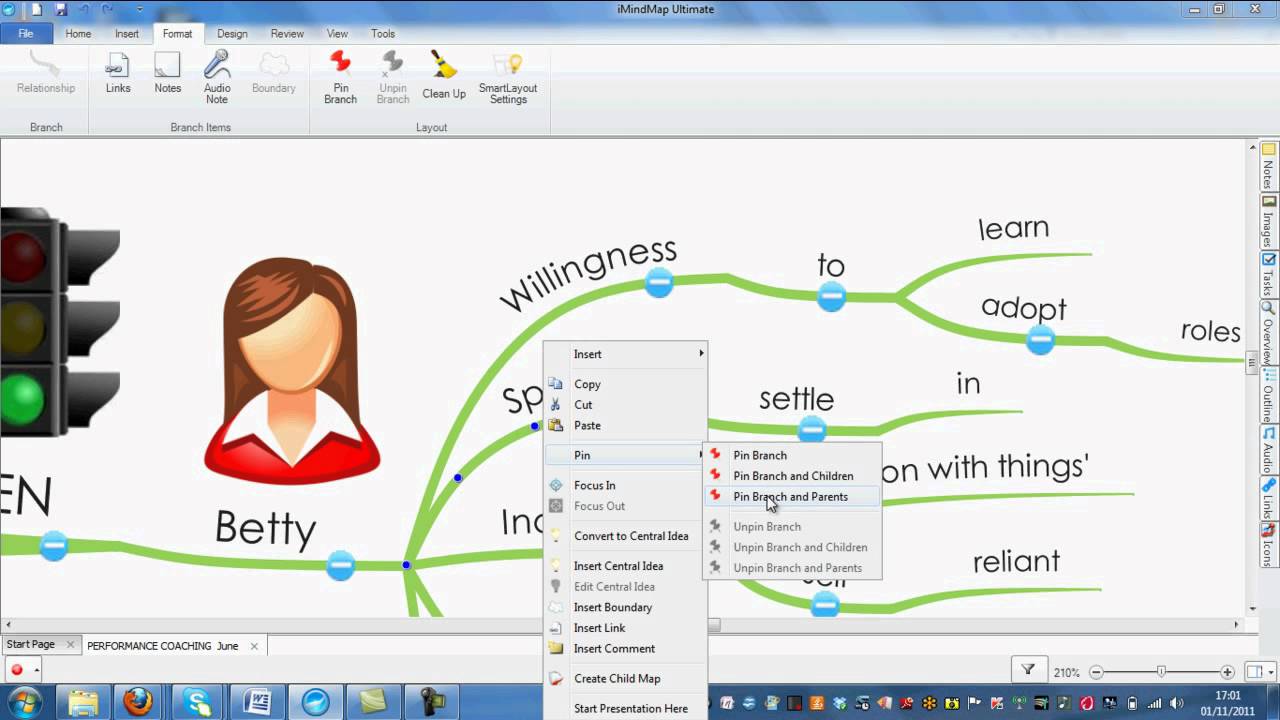Image resolution: width=1280 pixels, height=720 pixels.
Task: Open the Notes side panel
Action: [x=1268, y=167]
